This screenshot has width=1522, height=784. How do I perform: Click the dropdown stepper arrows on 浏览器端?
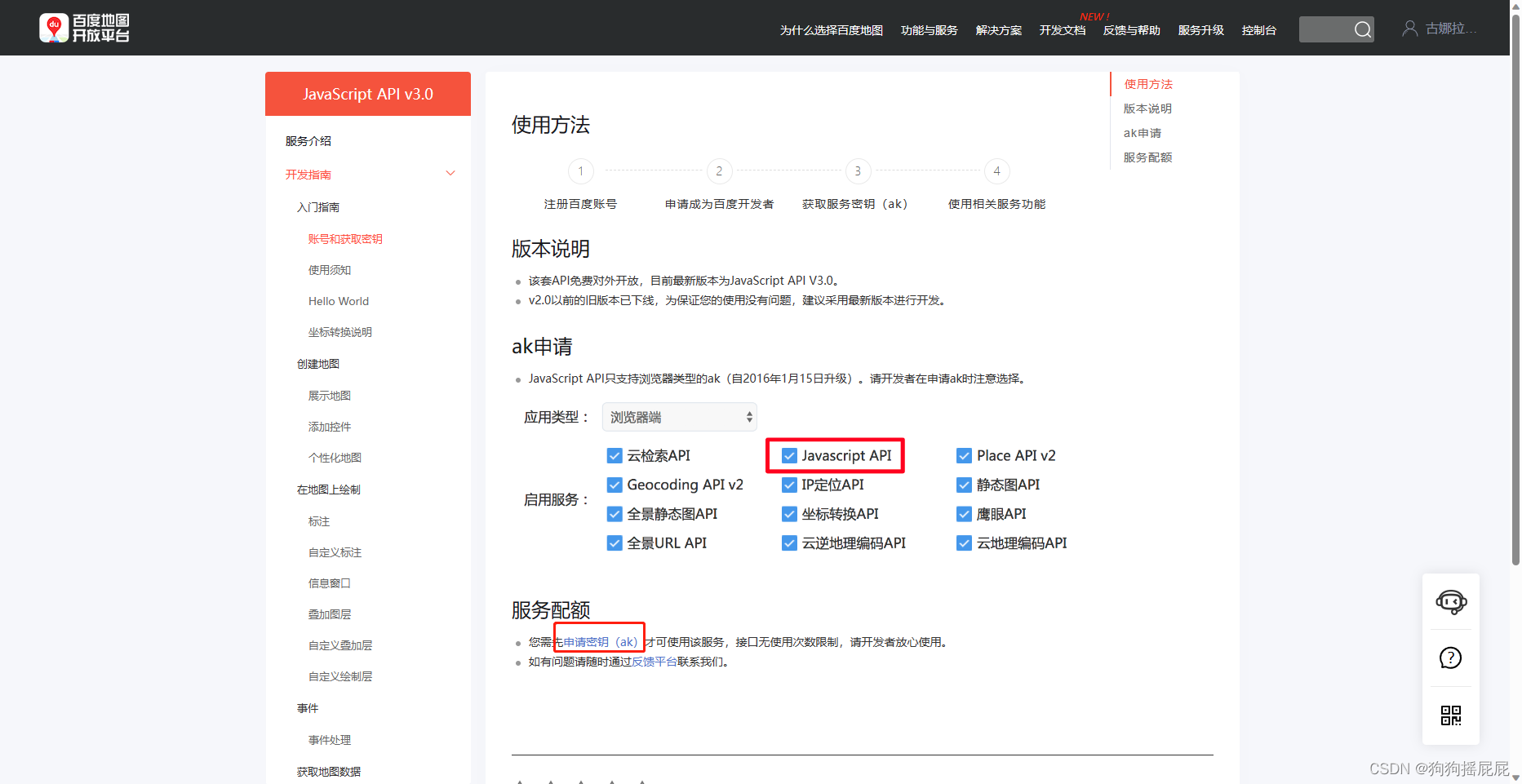pos(748,416)
